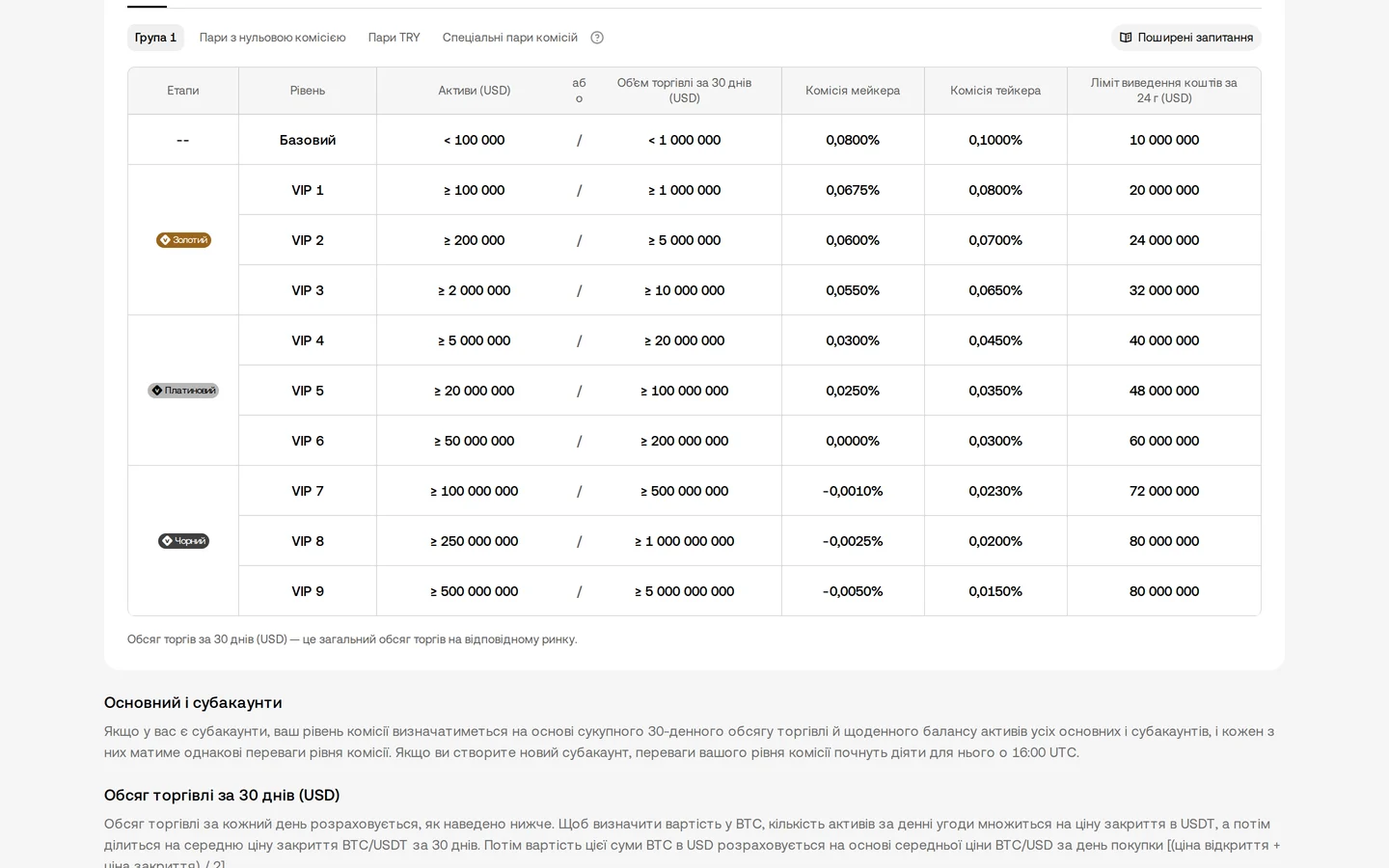
Task: Click the Ліміт виведення коштів column header
Action: pyautogui.click(x=1164, y=91)
